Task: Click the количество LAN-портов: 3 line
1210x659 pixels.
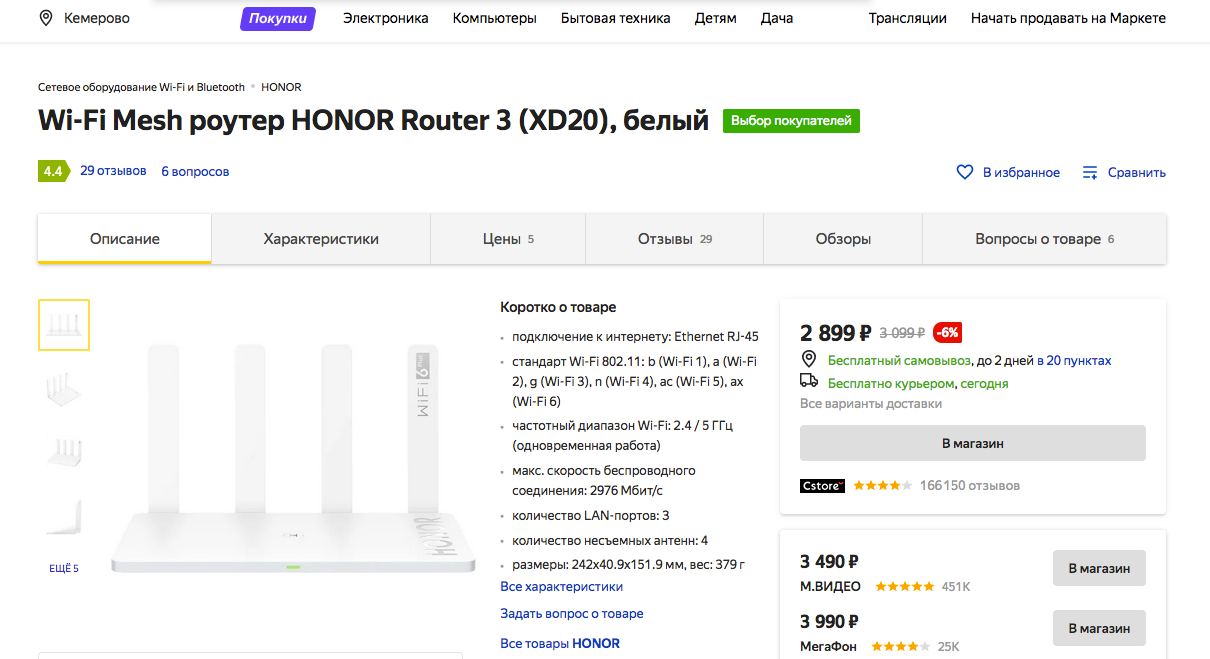Action: click(590, 515)
